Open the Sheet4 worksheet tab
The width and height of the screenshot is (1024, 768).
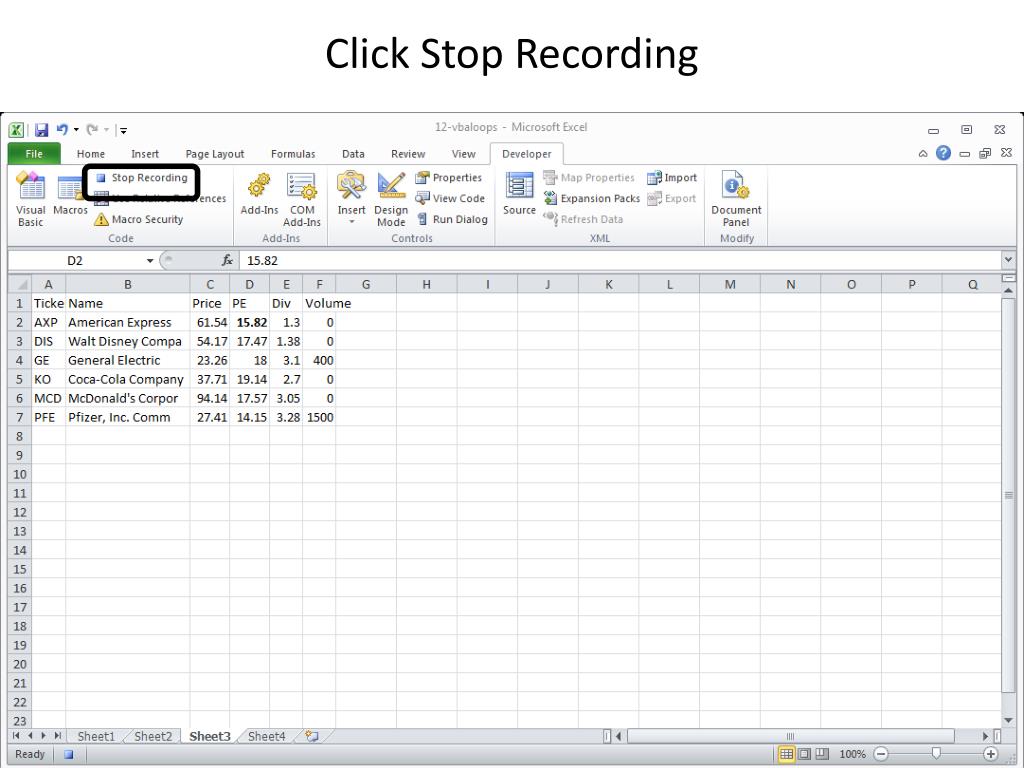[266, 736]
